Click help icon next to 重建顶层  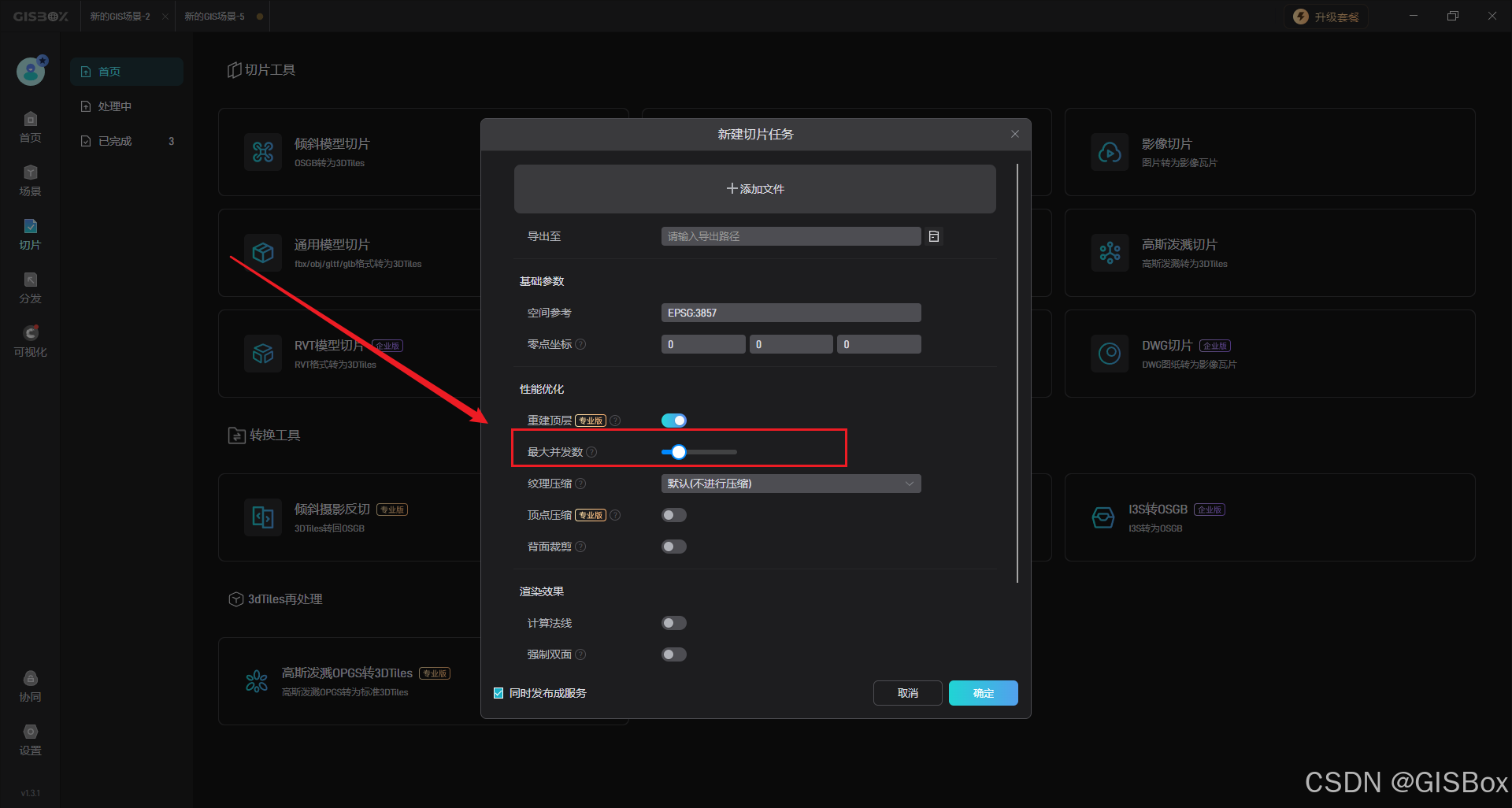tap(615, 421)
